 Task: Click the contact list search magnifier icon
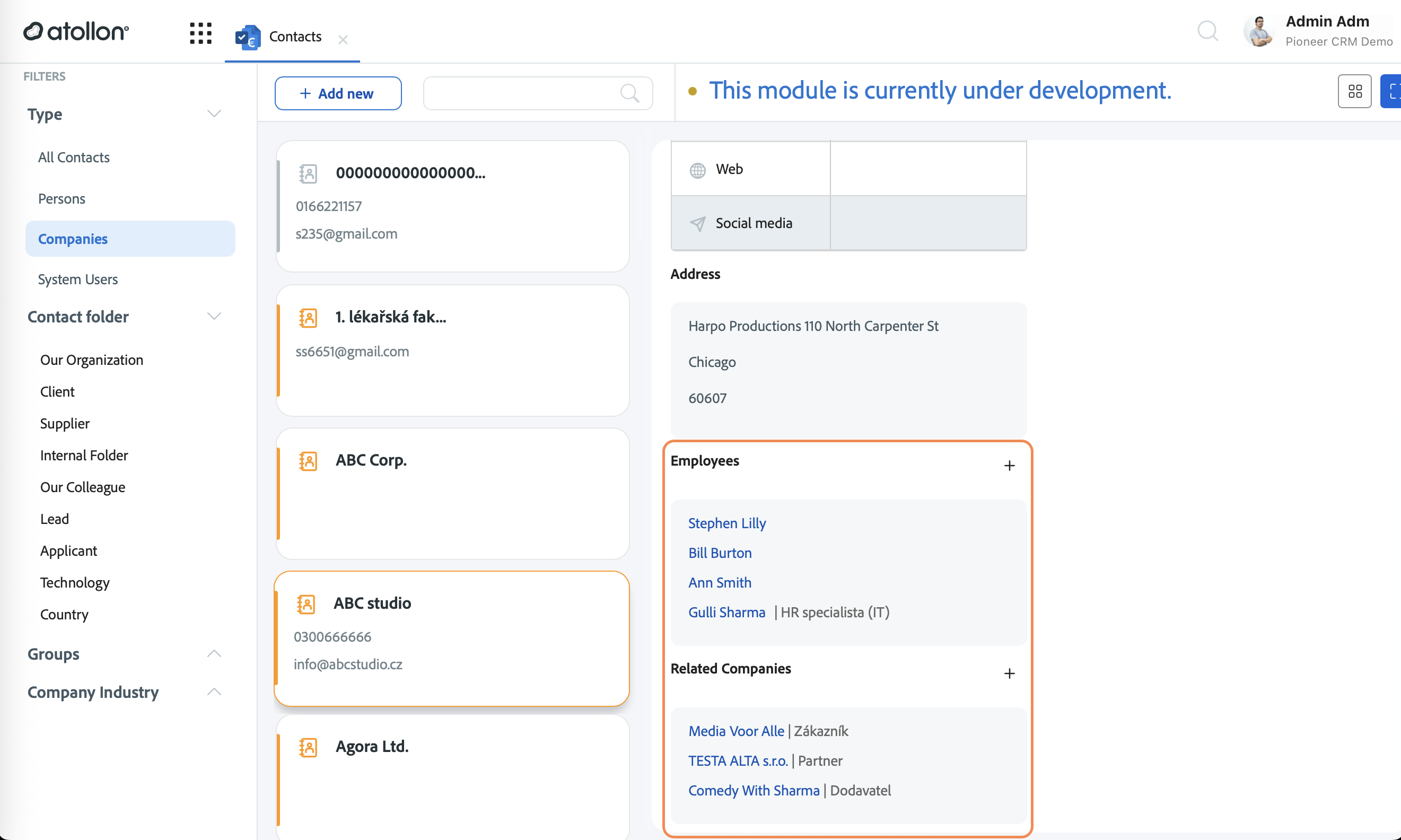[x=629, y=93]
